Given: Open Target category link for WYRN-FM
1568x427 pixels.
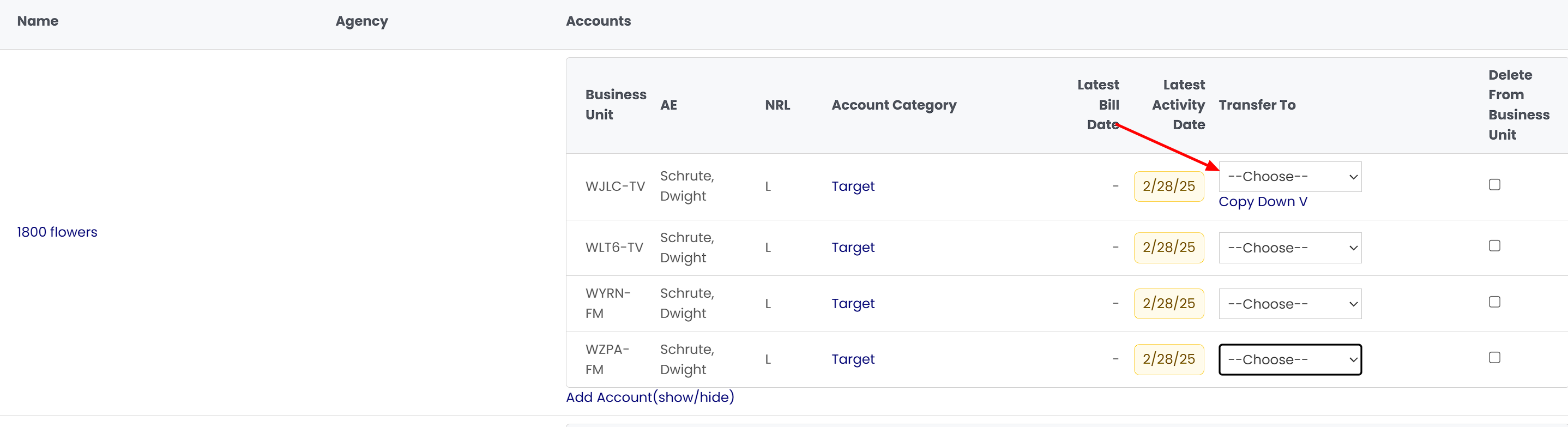Looking at the screenshot, I should 853,303.
